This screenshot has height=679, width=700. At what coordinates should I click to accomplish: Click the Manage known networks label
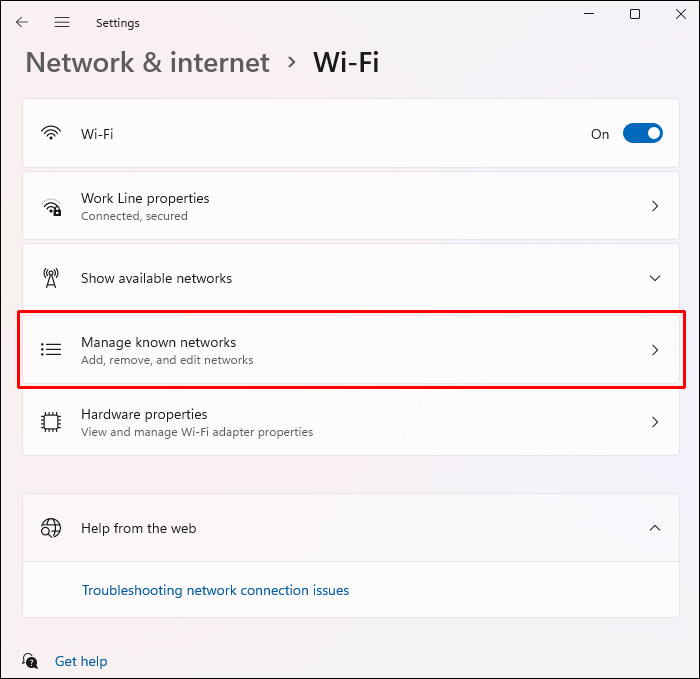tap(158, 342)
